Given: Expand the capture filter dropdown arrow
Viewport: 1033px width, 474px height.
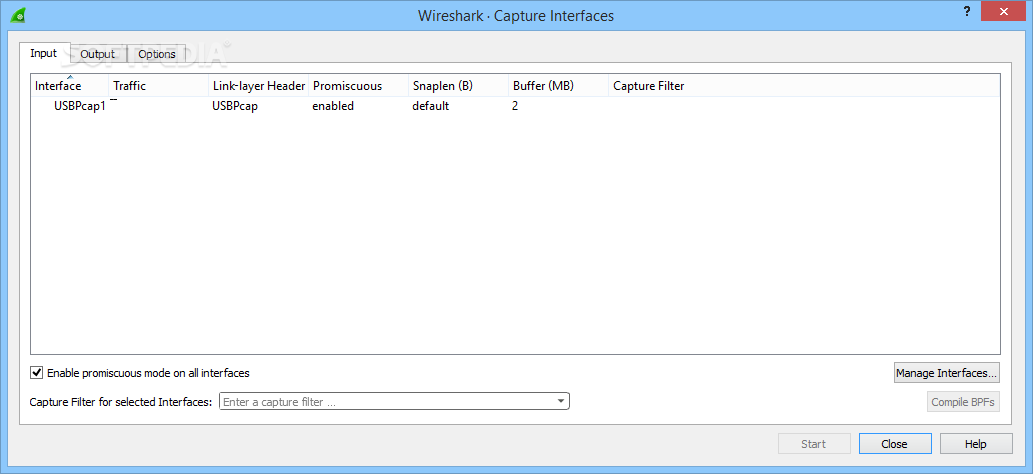Looking at the screenshot, I should 561,401.
